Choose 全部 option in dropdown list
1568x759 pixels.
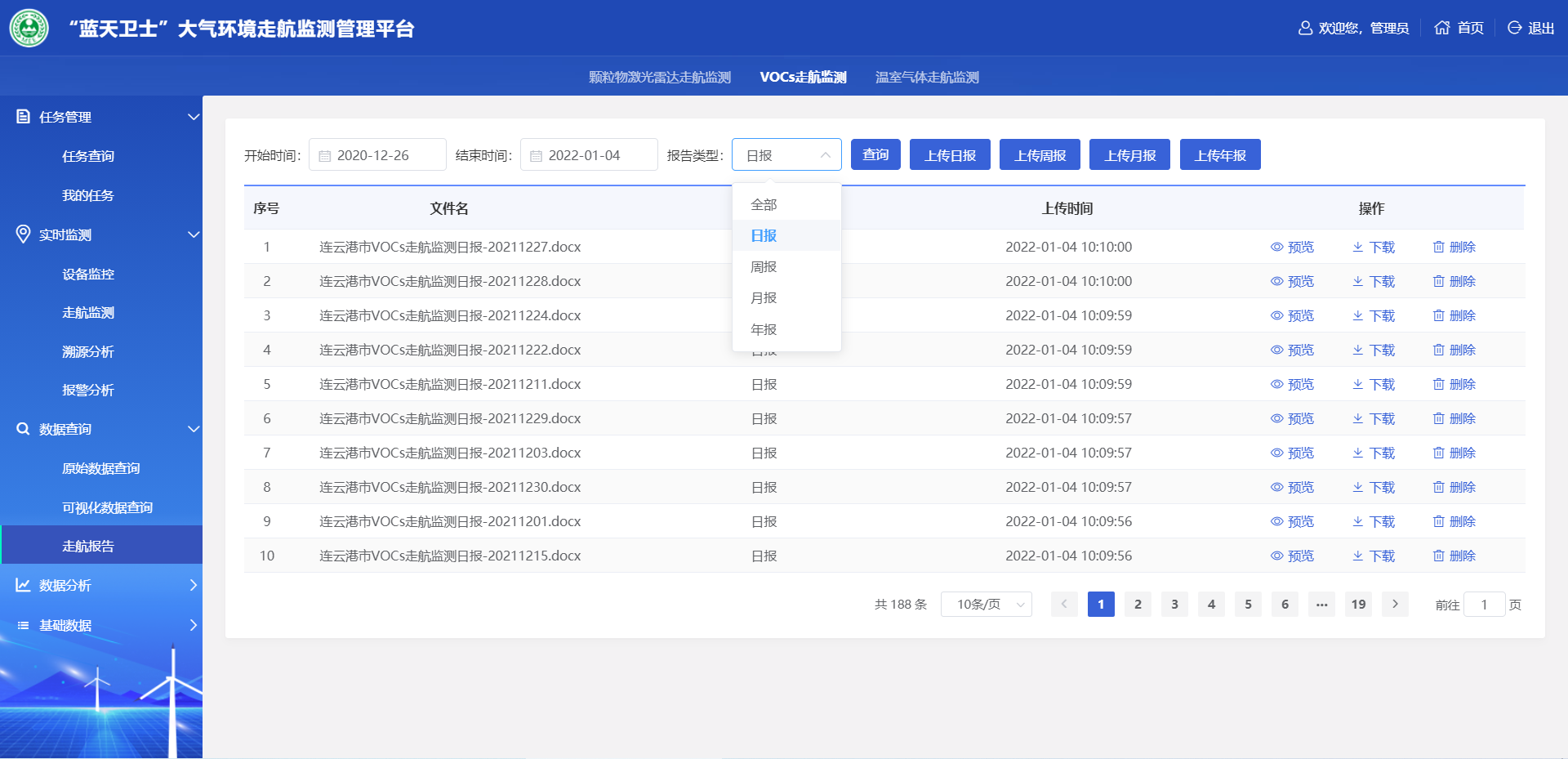[x=764, y=204]
